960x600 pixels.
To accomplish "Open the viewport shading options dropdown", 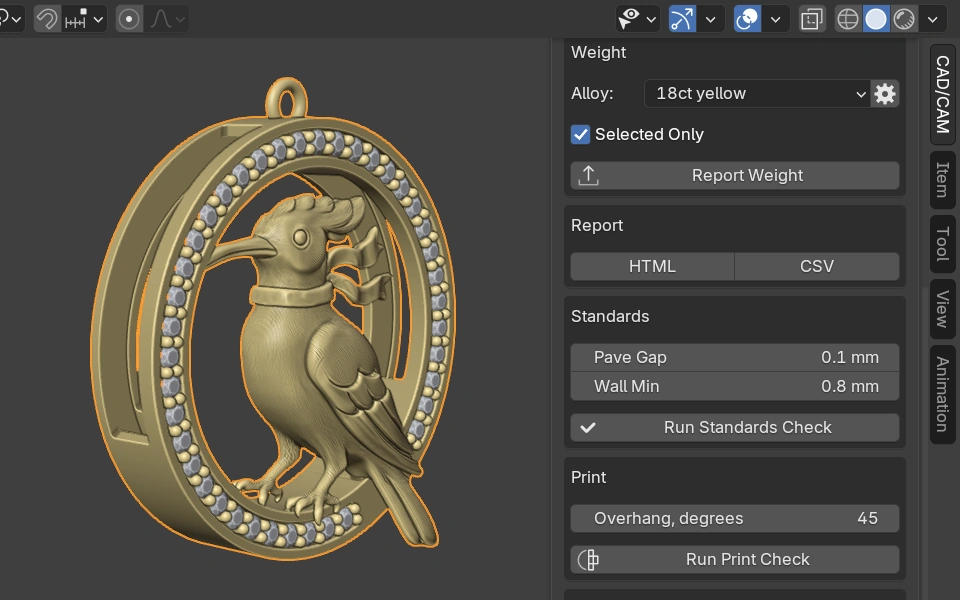I will point(932,19).
